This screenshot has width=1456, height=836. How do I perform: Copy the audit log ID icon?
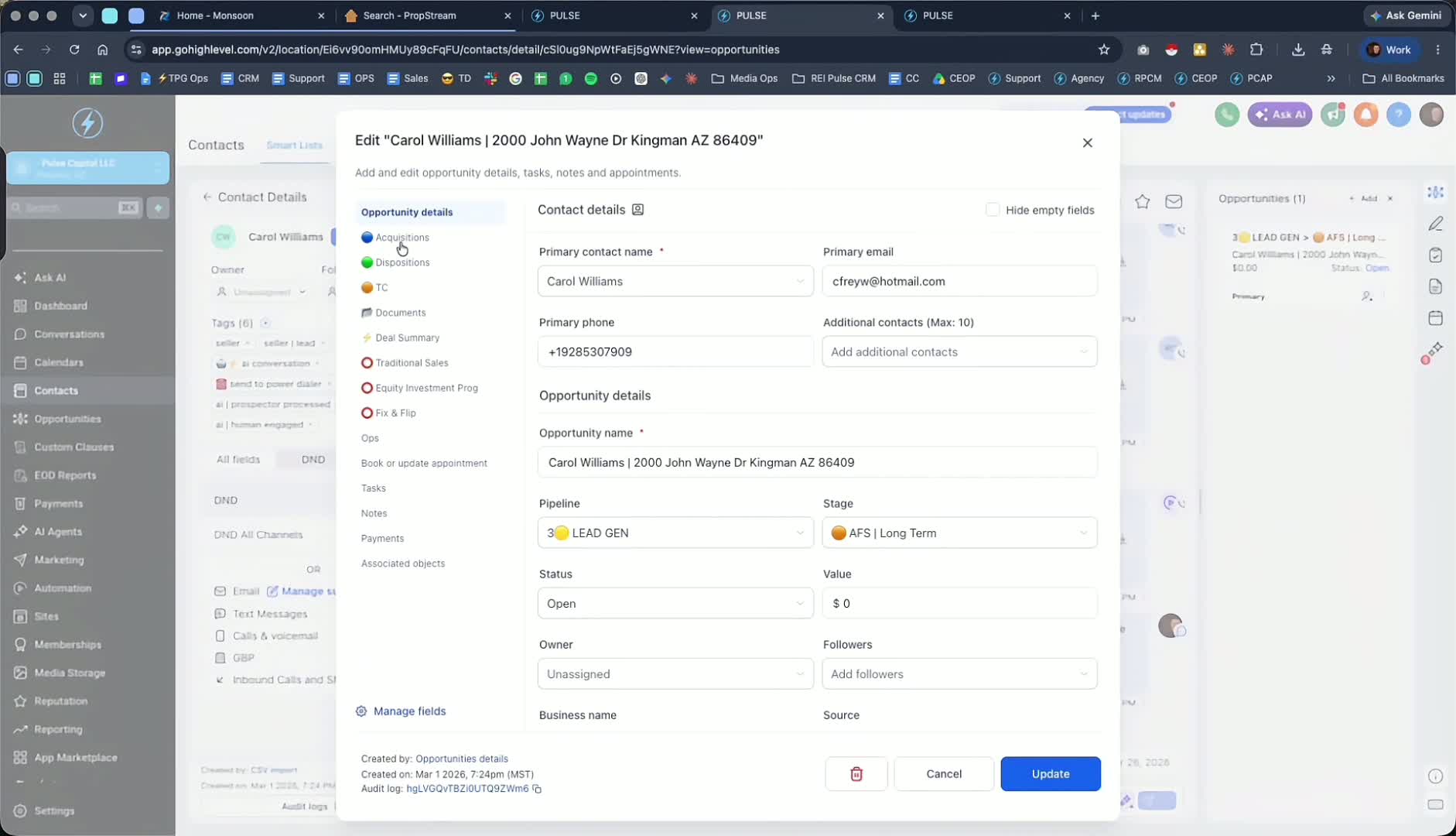click(x=537, y=789)
